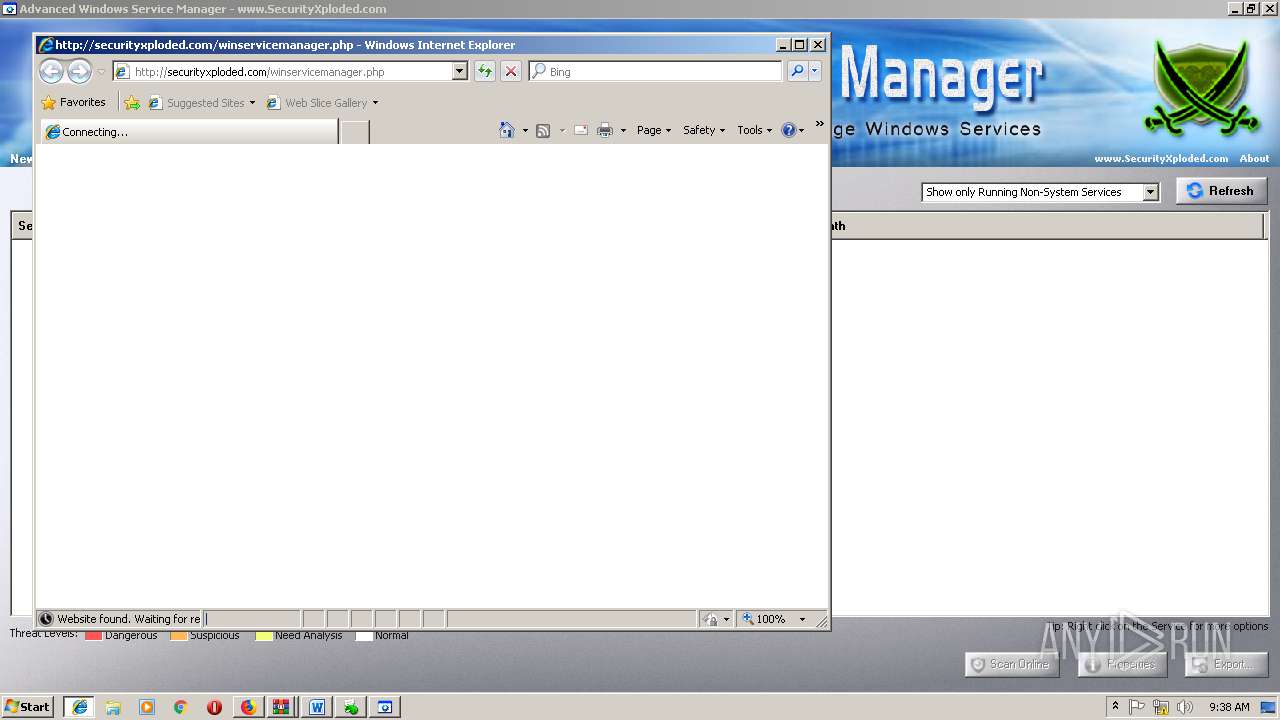This screenshot has width=1280, height=720.
Task: Click the green refresh page icon
Action: point(485,71)
